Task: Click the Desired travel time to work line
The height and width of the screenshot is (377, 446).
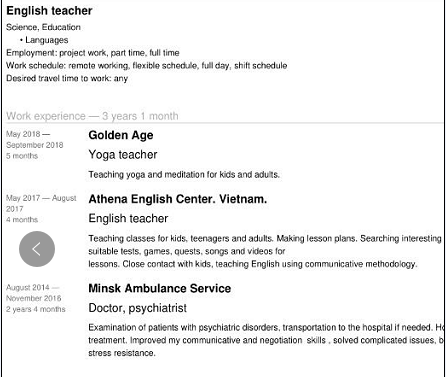Action: click(x=67, y=78)
